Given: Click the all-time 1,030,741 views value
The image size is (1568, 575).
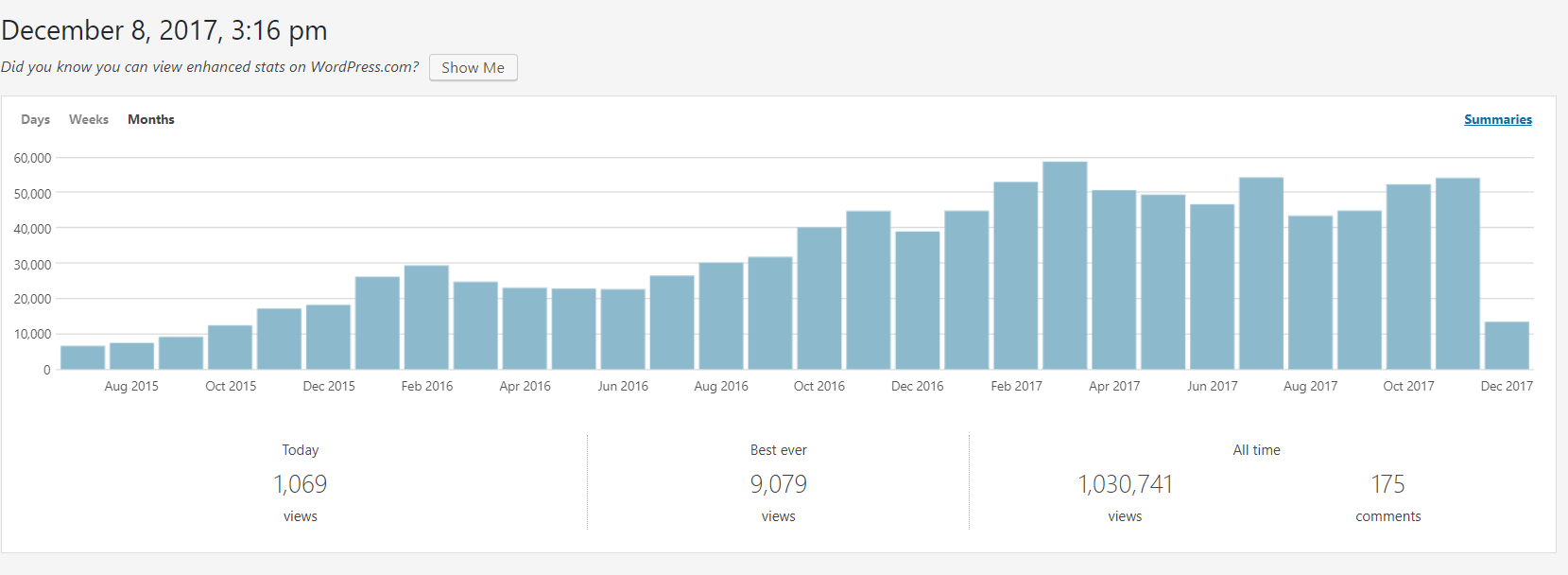Looking at the screenshot, I should tap(1125, 484).
